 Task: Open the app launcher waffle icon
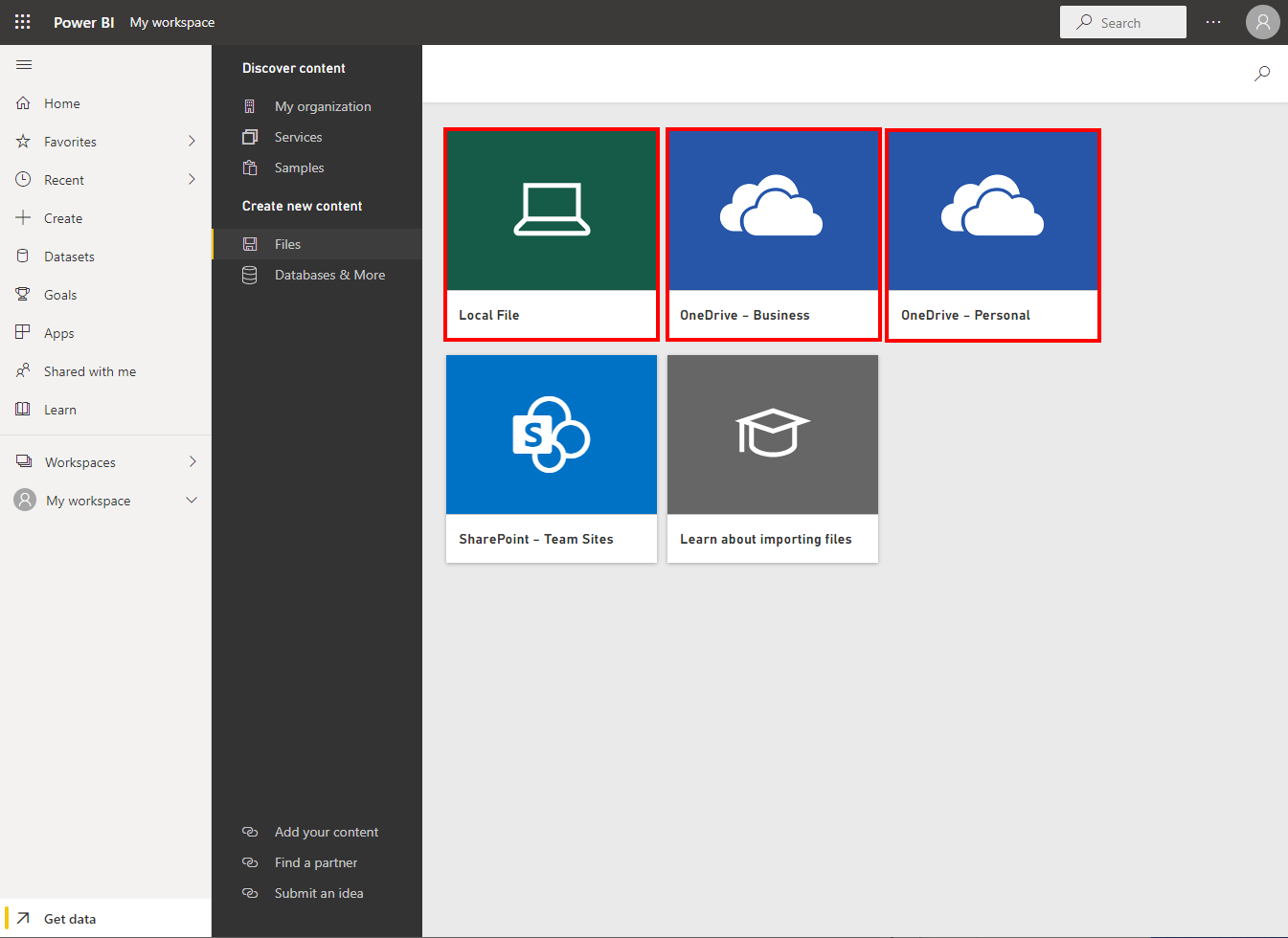[x=22, y=22]
